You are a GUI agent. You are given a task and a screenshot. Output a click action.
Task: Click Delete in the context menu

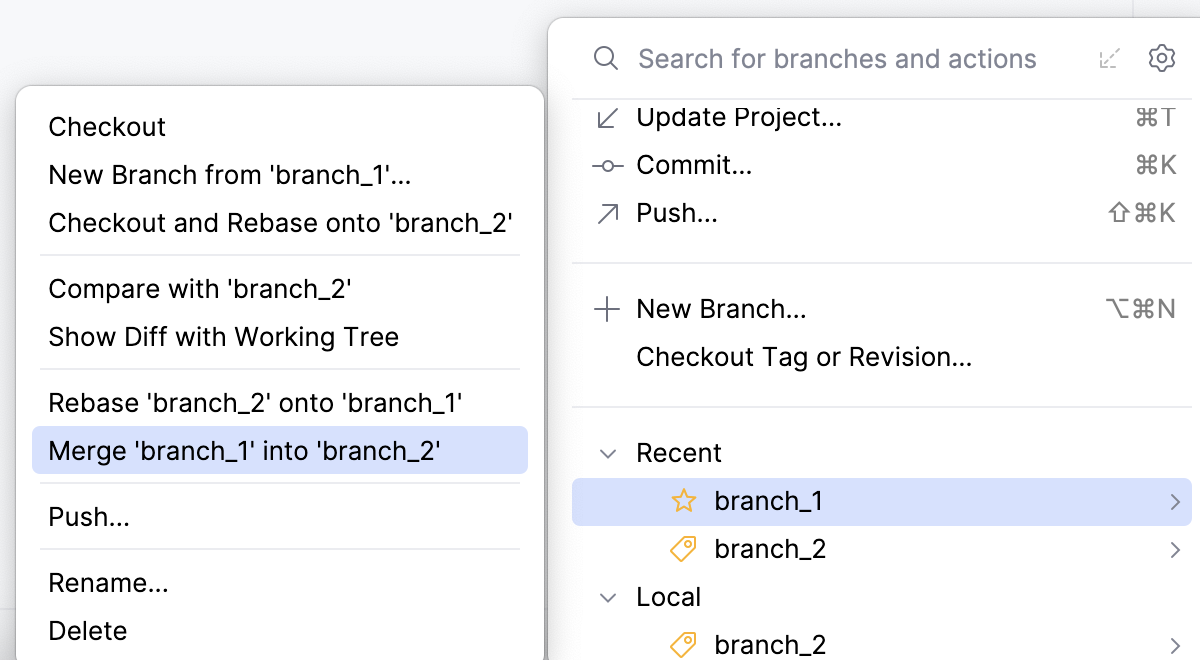tap(87, 630)
